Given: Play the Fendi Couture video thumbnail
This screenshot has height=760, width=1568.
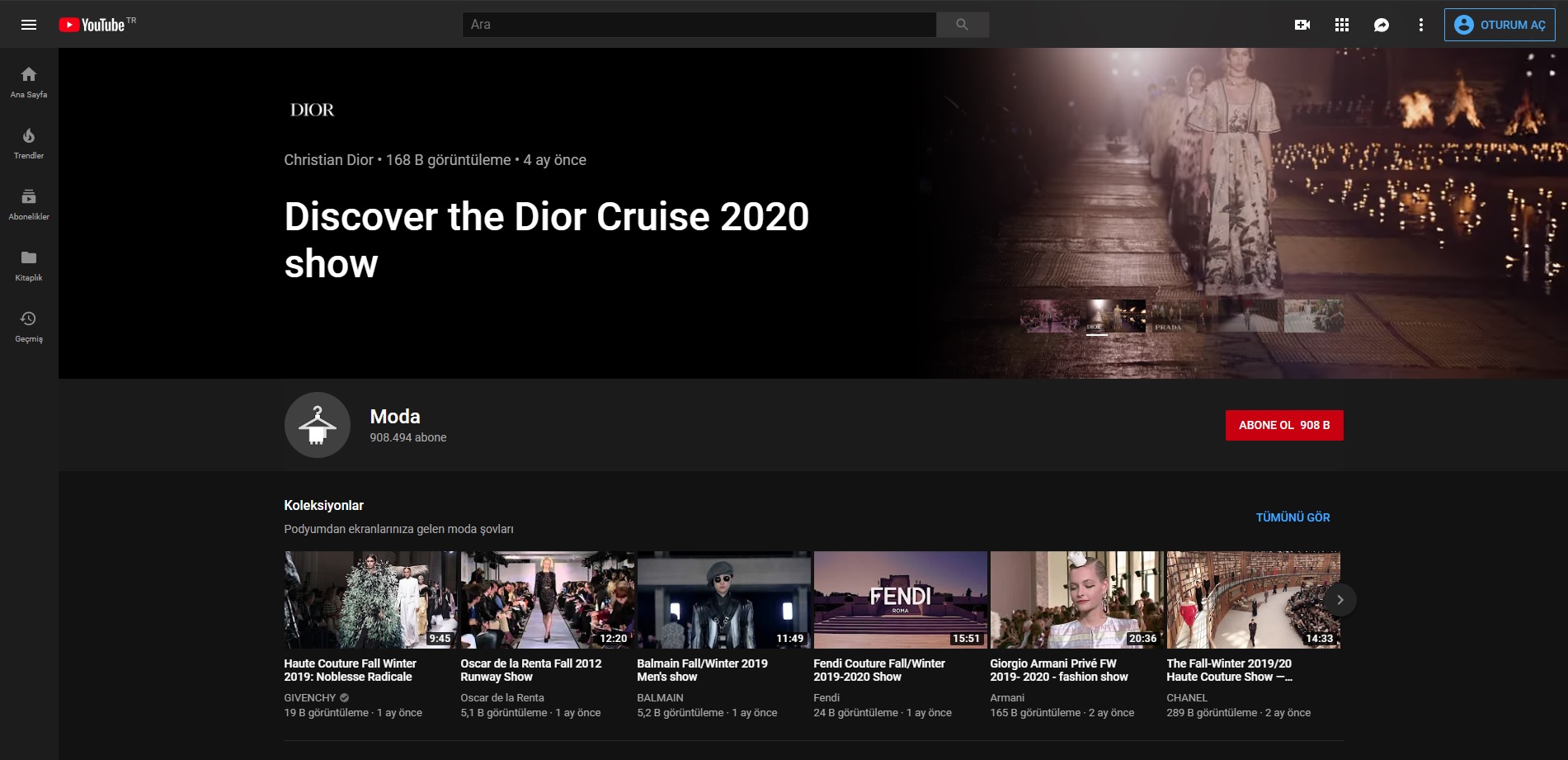Looking at the screenshot, I should point(900,600).
